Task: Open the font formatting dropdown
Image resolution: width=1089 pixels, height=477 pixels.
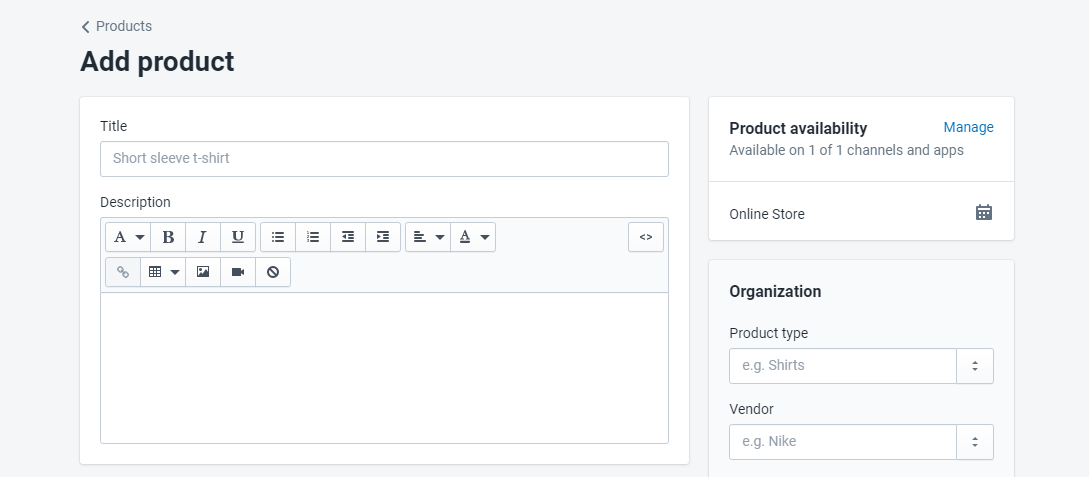Action: pos(128,237)
